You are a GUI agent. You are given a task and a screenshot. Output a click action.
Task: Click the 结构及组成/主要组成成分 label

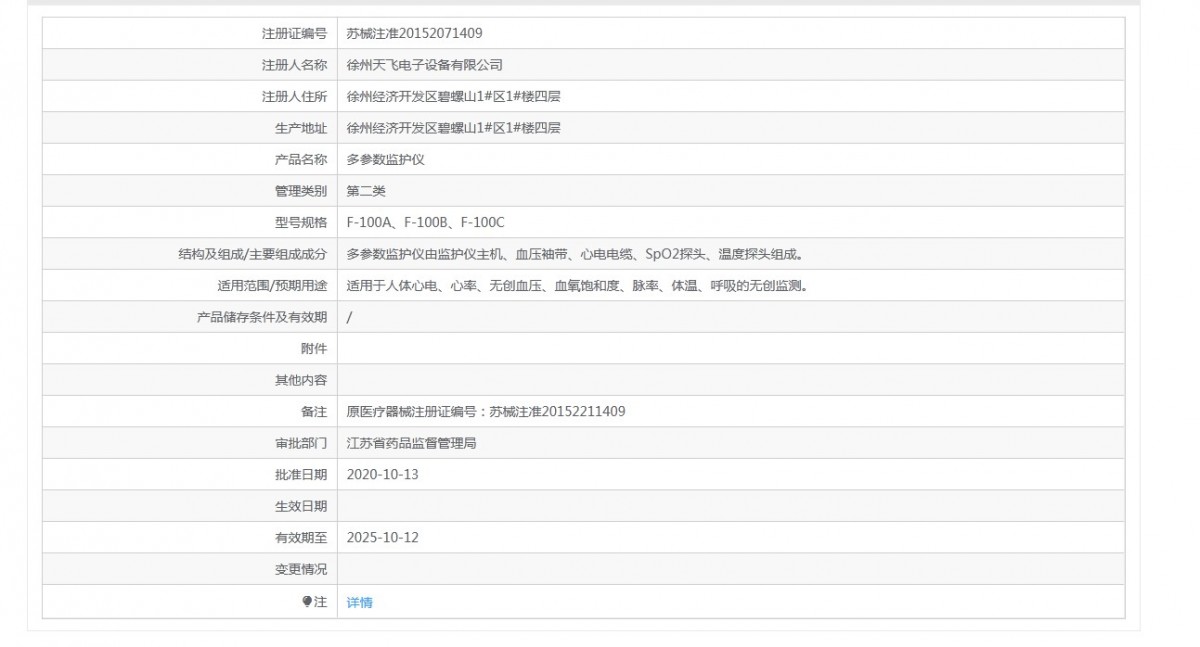click(252, 254)
